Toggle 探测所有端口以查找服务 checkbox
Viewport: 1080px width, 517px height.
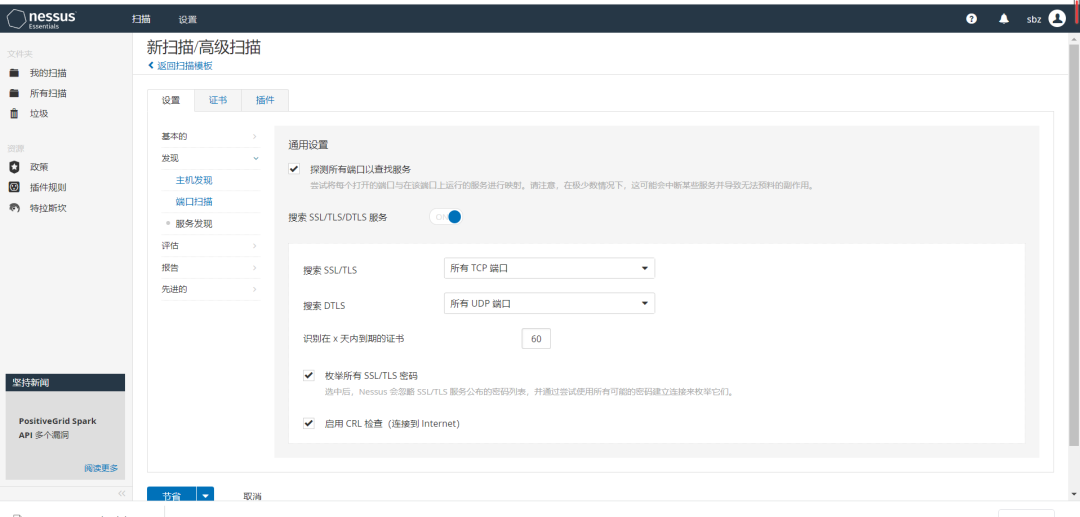294,169
